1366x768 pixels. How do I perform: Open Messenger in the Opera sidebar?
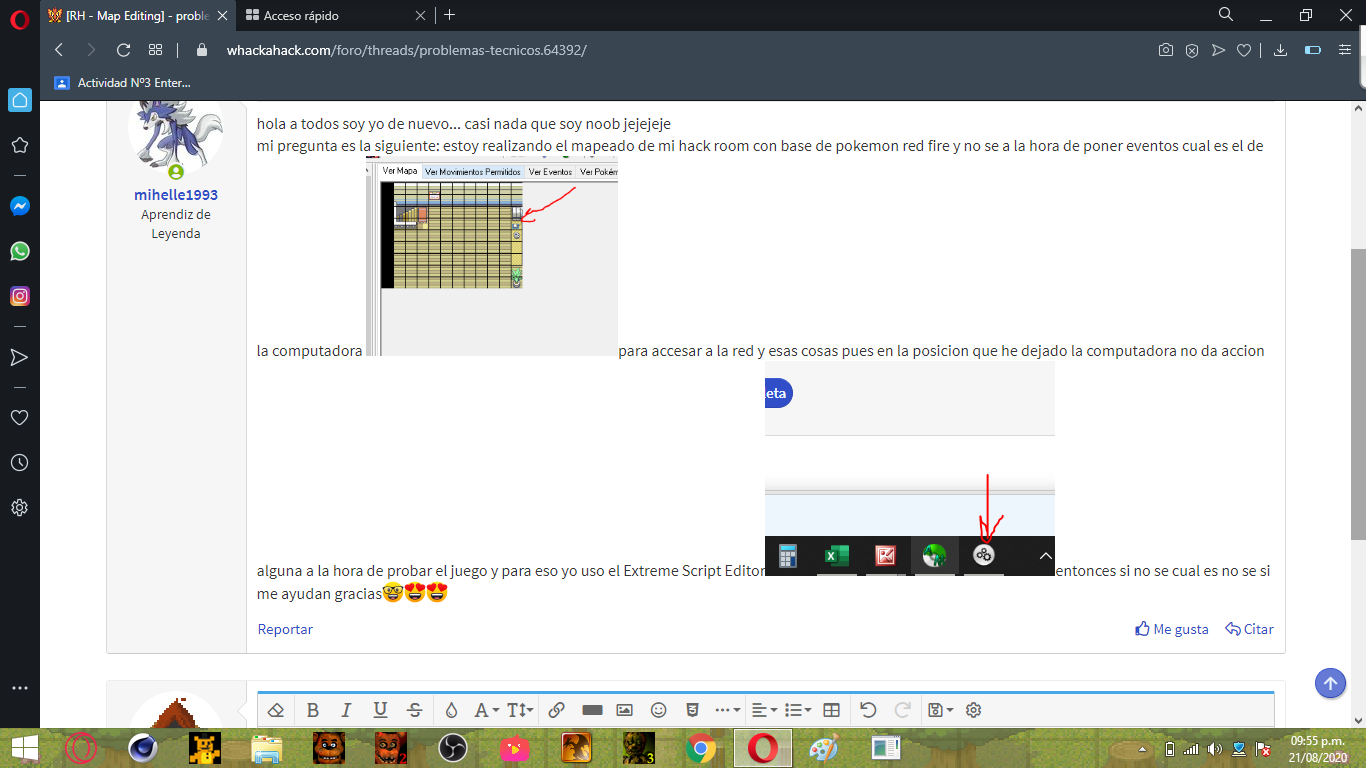tap(19, 206)
